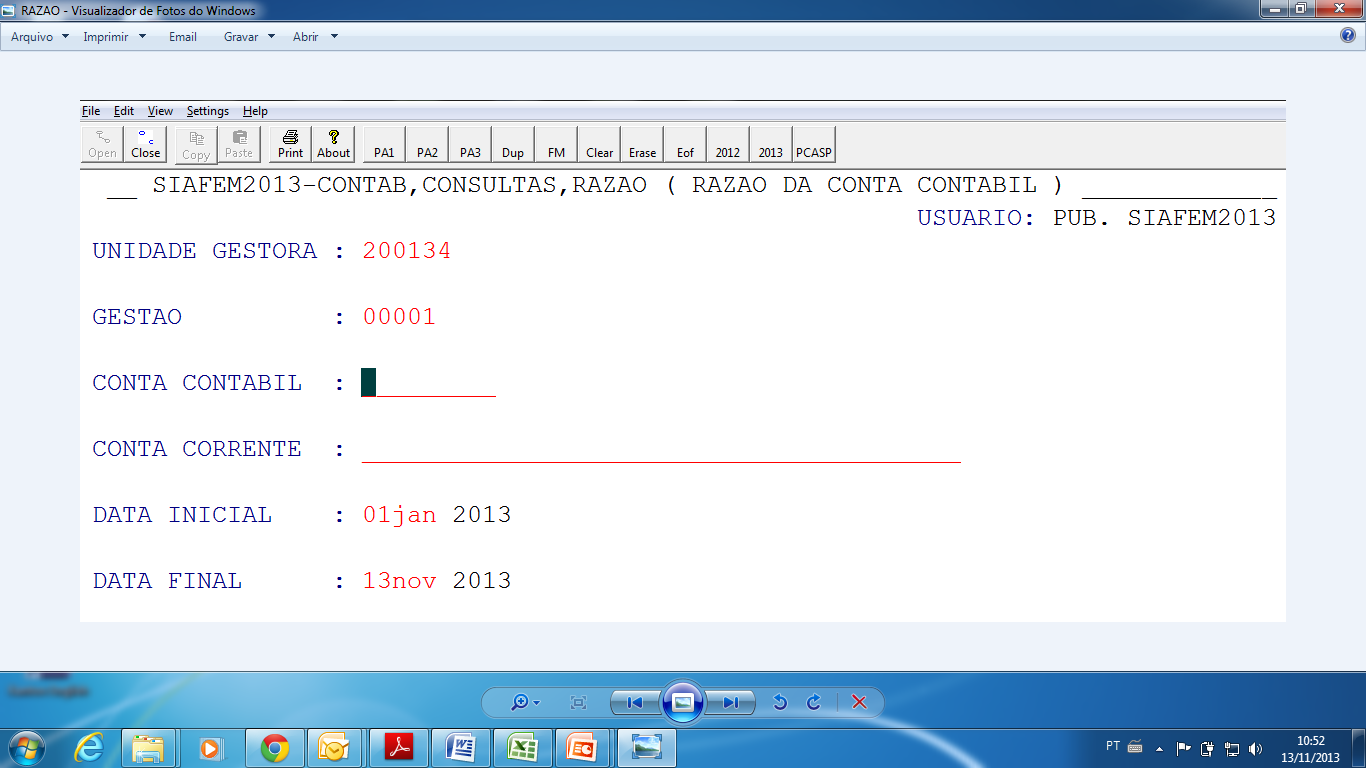Click the network tray icon

(1232, 748)
